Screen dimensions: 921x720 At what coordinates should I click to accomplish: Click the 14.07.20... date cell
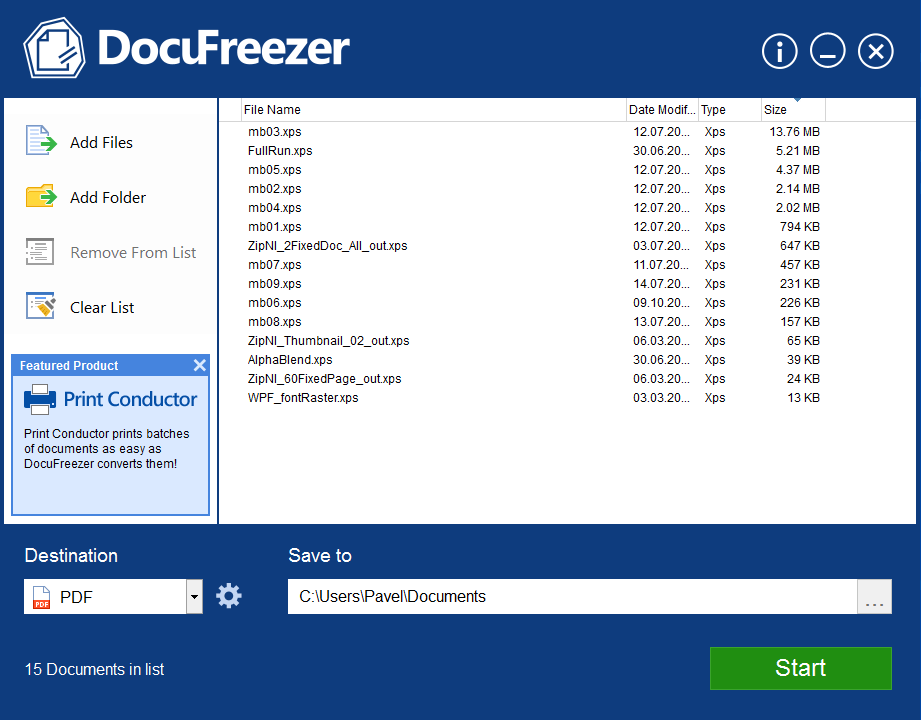(x=661, y=284)
